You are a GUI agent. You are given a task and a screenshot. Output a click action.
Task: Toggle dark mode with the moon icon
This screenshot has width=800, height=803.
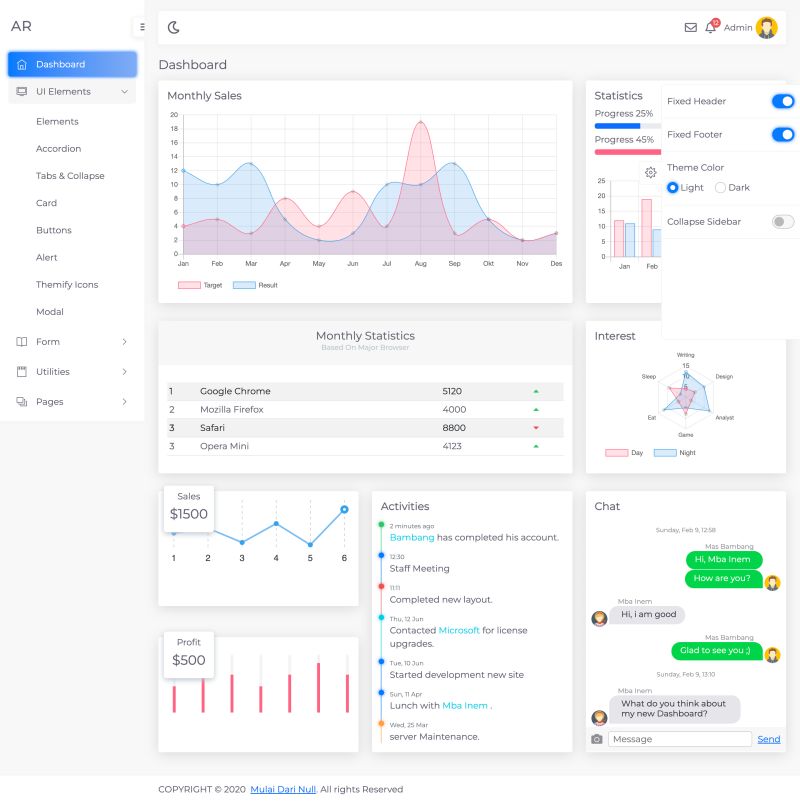coord(172,27)
